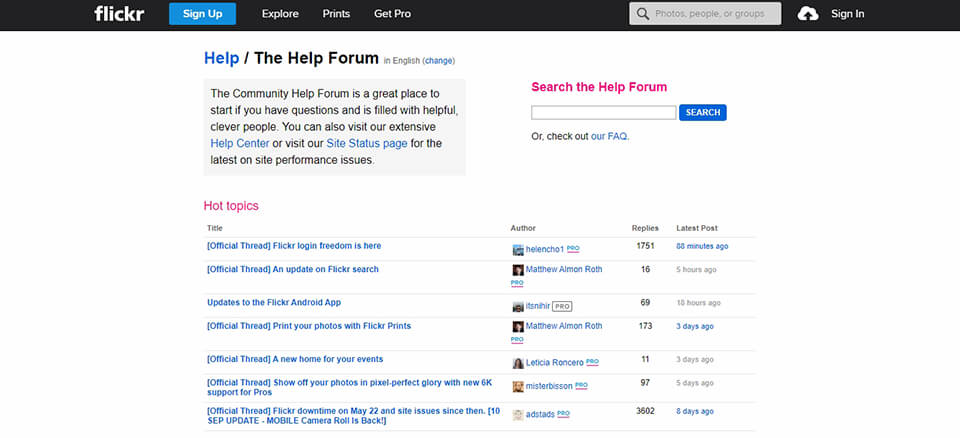Viewport: 960px width, 438px height.
Task: Open Print your photos with Flickr Prints thread
Action: [x=309, y=326]
